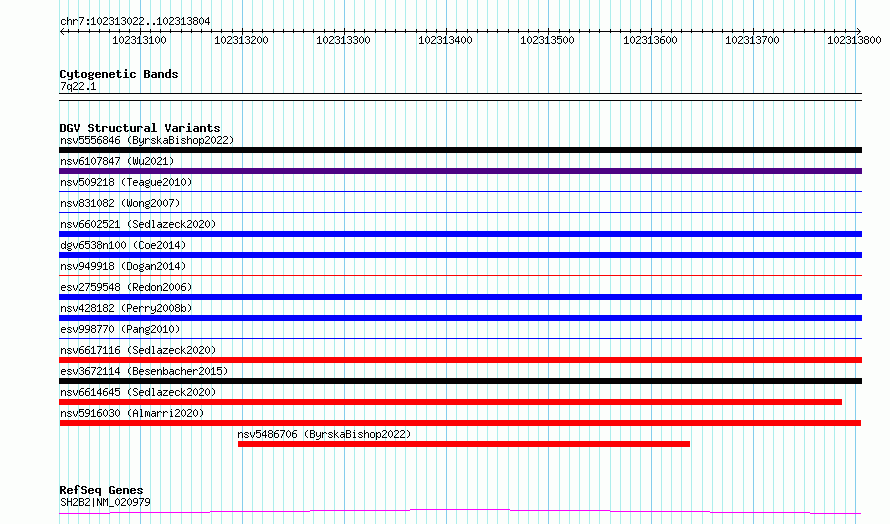
Task: Select the blue bar for dgv6538n100
Action: (x=460, y=255)
